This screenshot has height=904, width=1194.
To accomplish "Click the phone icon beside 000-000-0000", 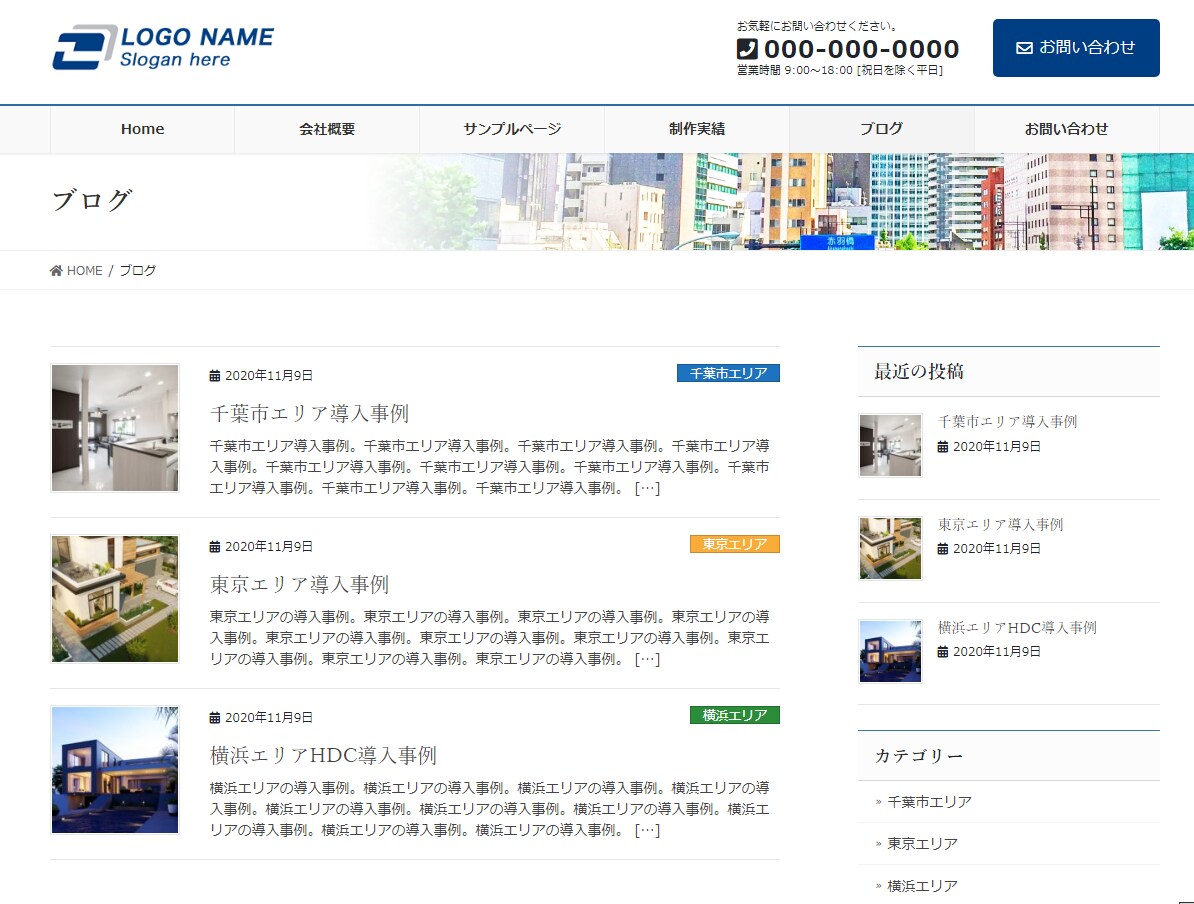I will tap(747, 49).
